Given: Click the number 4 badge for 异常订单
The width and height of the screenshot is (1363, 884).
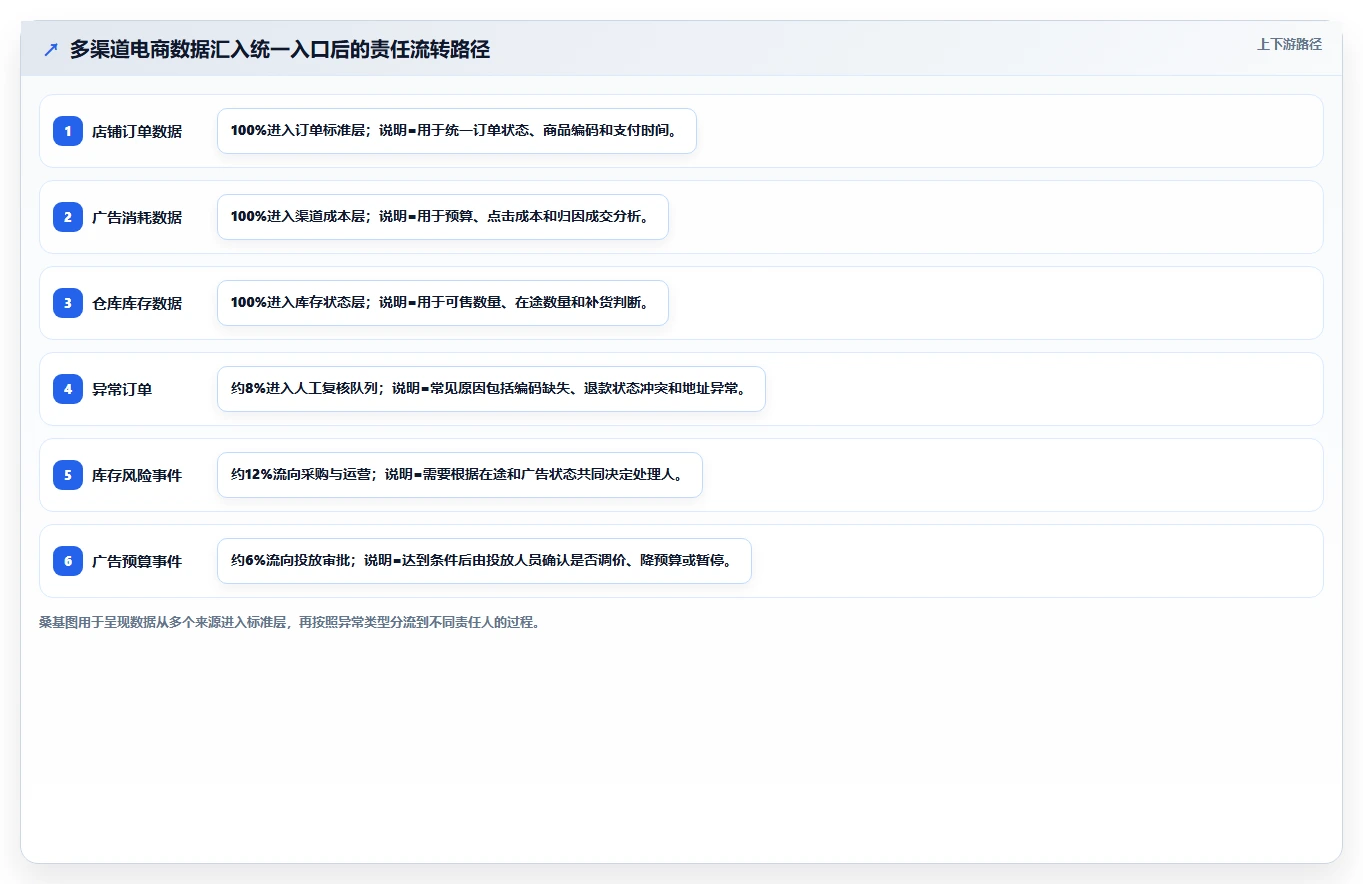Looking at the screenshot, I should click(68, 389).
